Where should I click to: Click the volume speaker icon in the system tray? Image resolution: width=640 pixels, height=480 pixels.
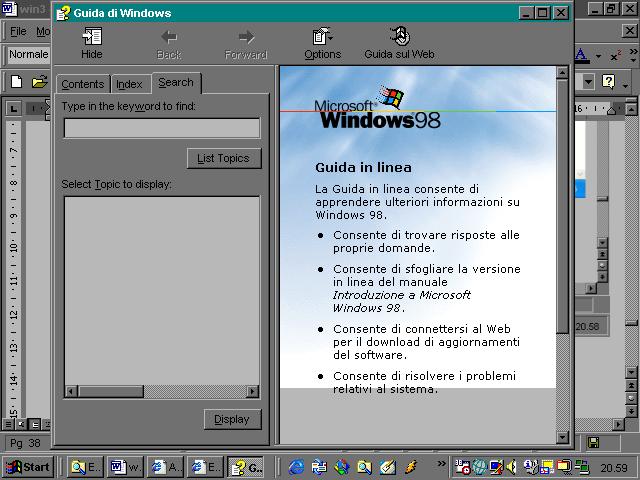tap(511, 467)
